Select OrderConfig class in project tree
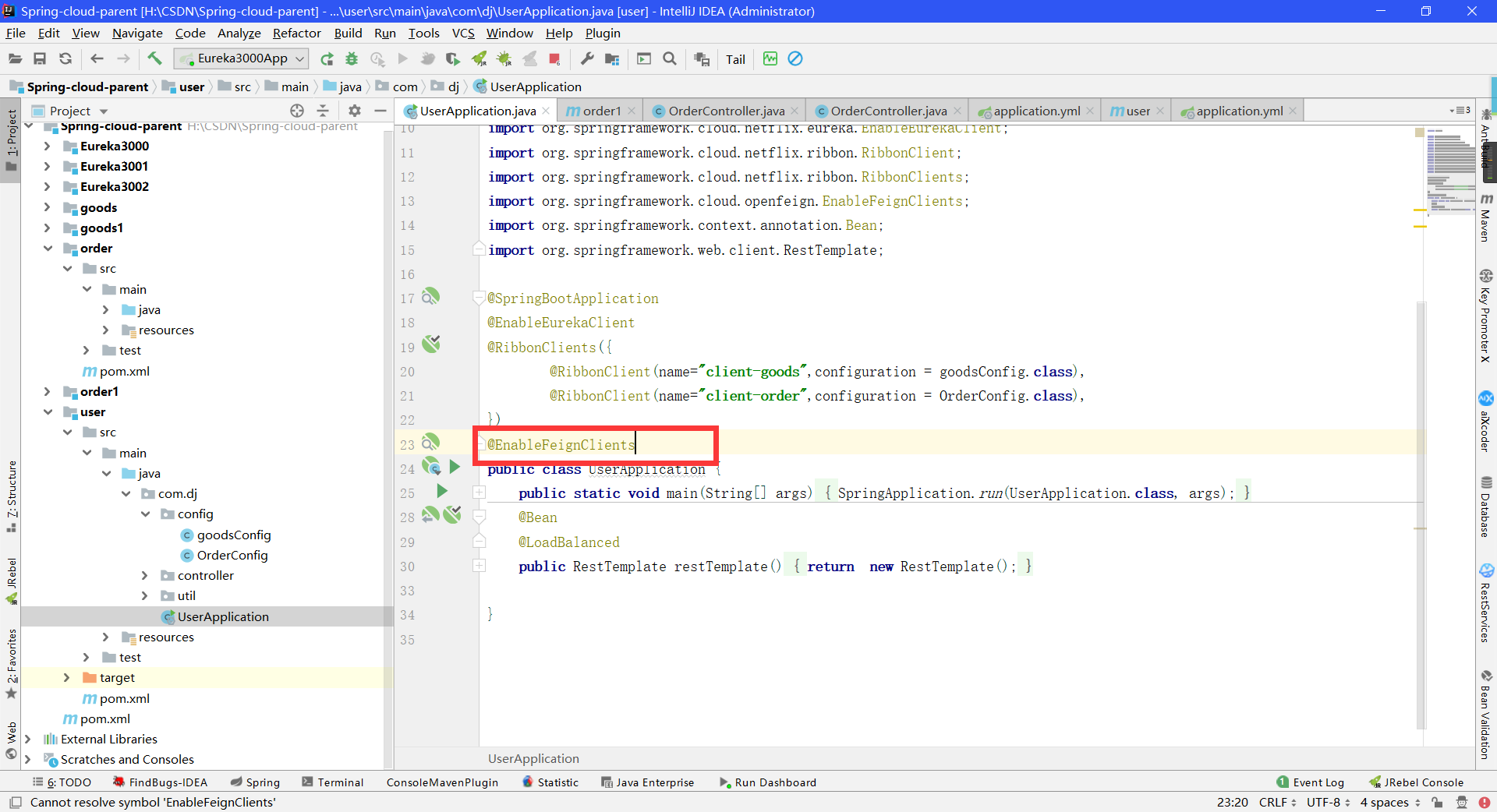Viewport: 1497px width, 812px height. click(232, 555)
